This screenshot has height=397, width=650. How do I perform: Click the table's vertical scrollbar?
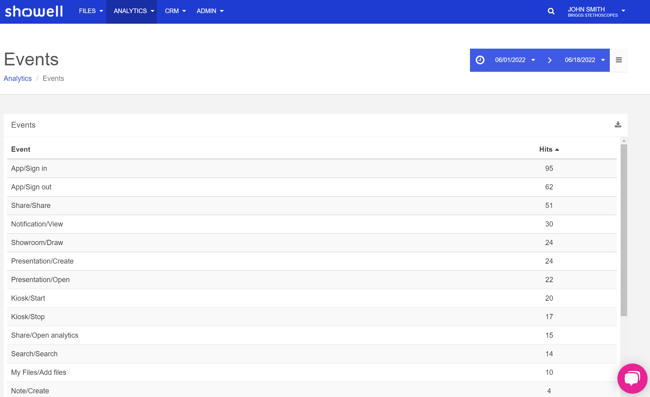click(x=623, y=230)
